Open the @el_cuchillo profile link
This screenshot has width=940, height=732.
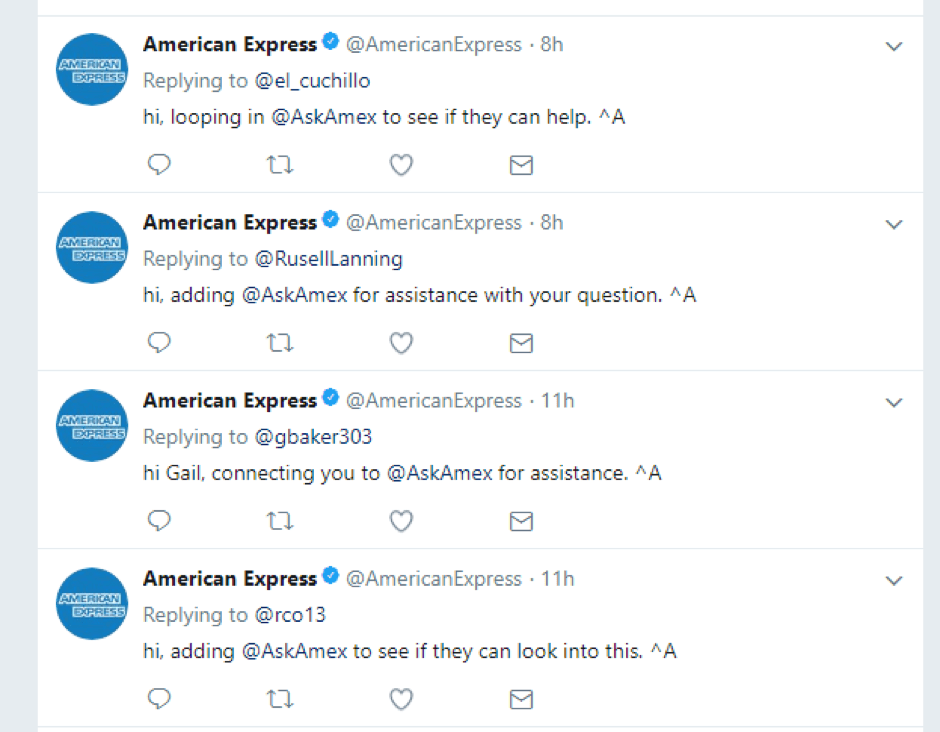tap(312, 81)
